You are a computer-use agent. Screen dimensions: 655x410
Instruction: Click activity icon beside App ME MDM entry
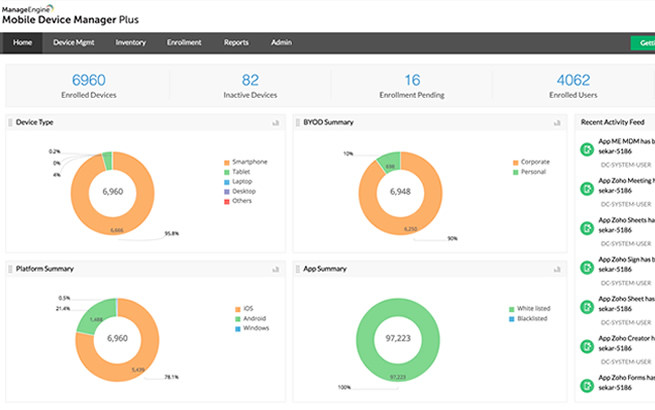(x=587, y=149)
